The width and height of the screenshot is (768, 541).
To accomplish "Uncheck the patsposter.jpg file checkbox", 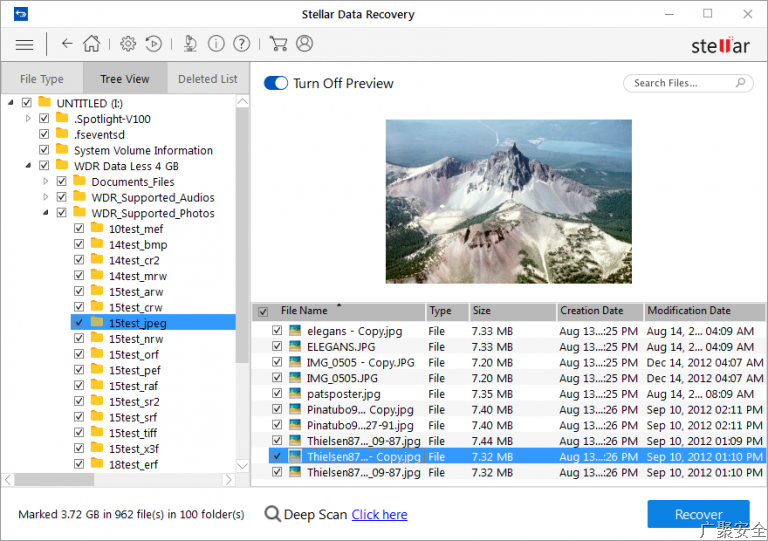I will tap(277, 394).
